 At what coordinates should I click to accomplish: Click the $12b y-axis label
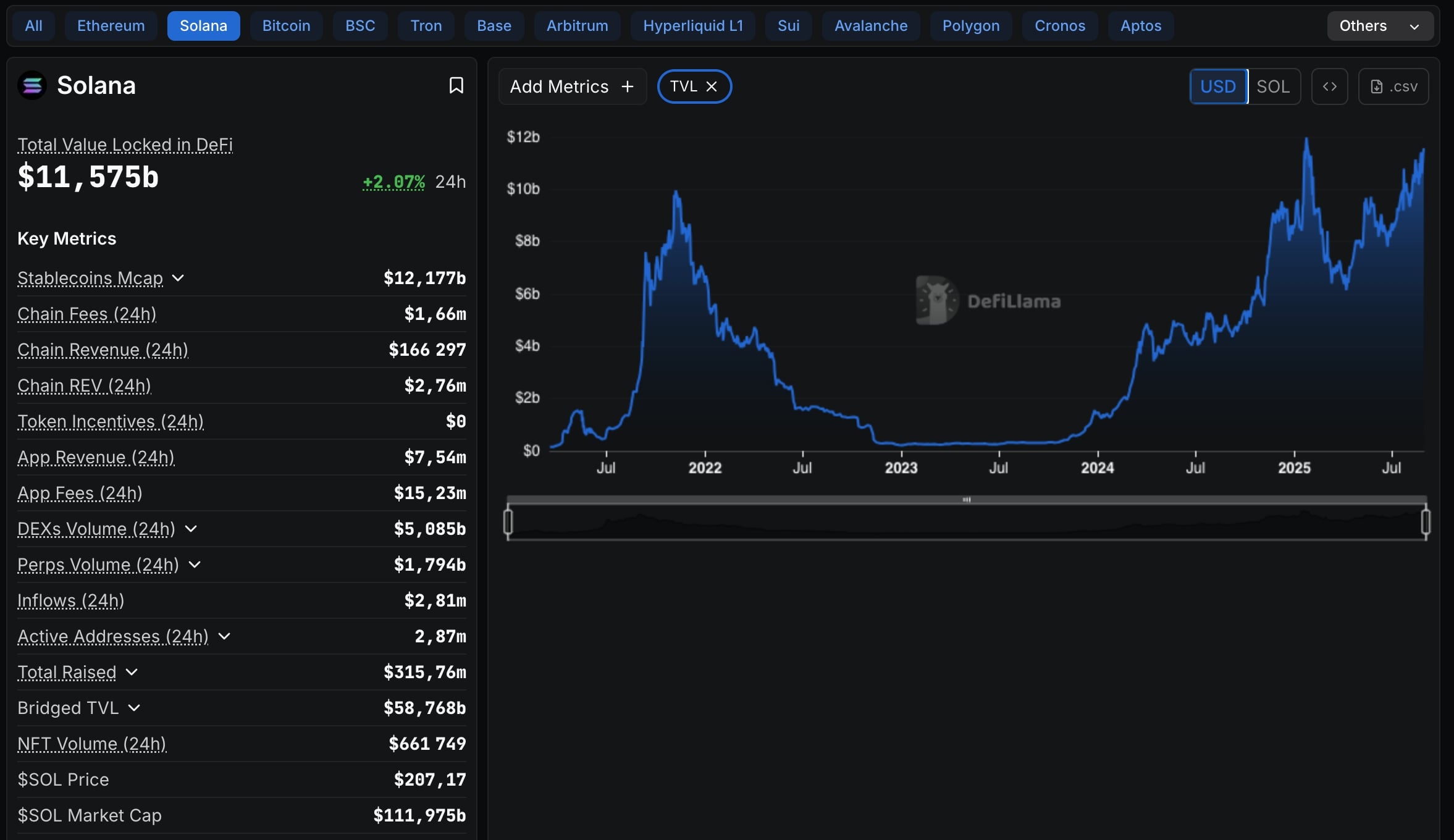pos(523,136)
